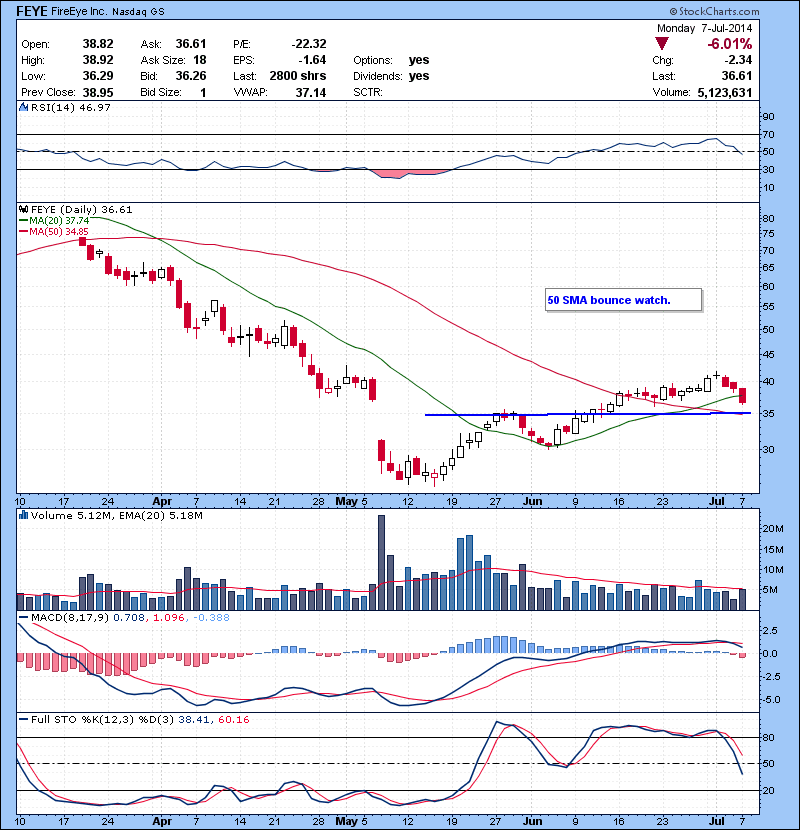Click the last red candlestick on July 7

(743, 396)
